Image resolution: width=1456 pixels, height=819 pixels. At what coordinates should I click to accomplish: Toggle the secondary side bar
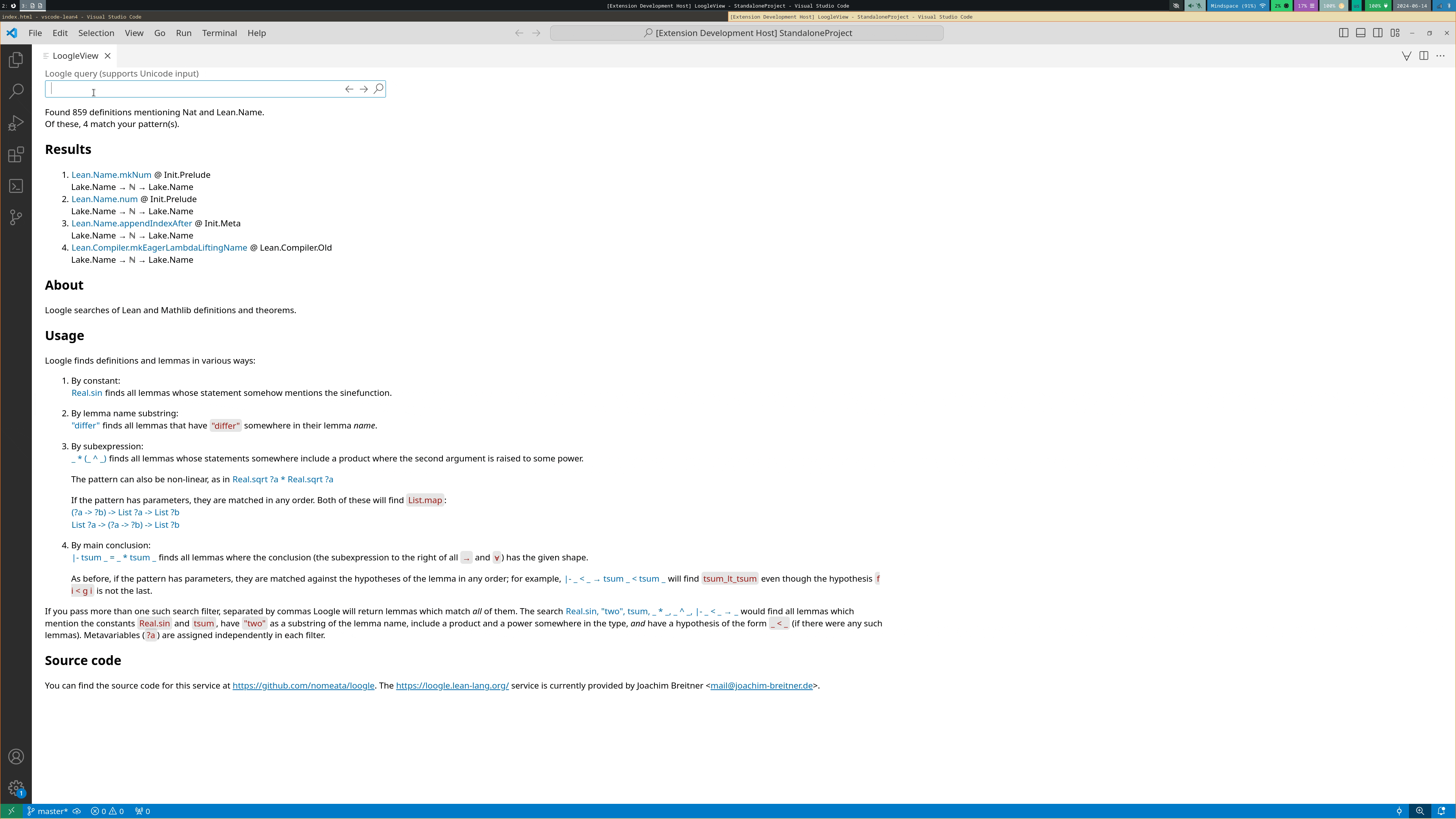coord(1378,33)
